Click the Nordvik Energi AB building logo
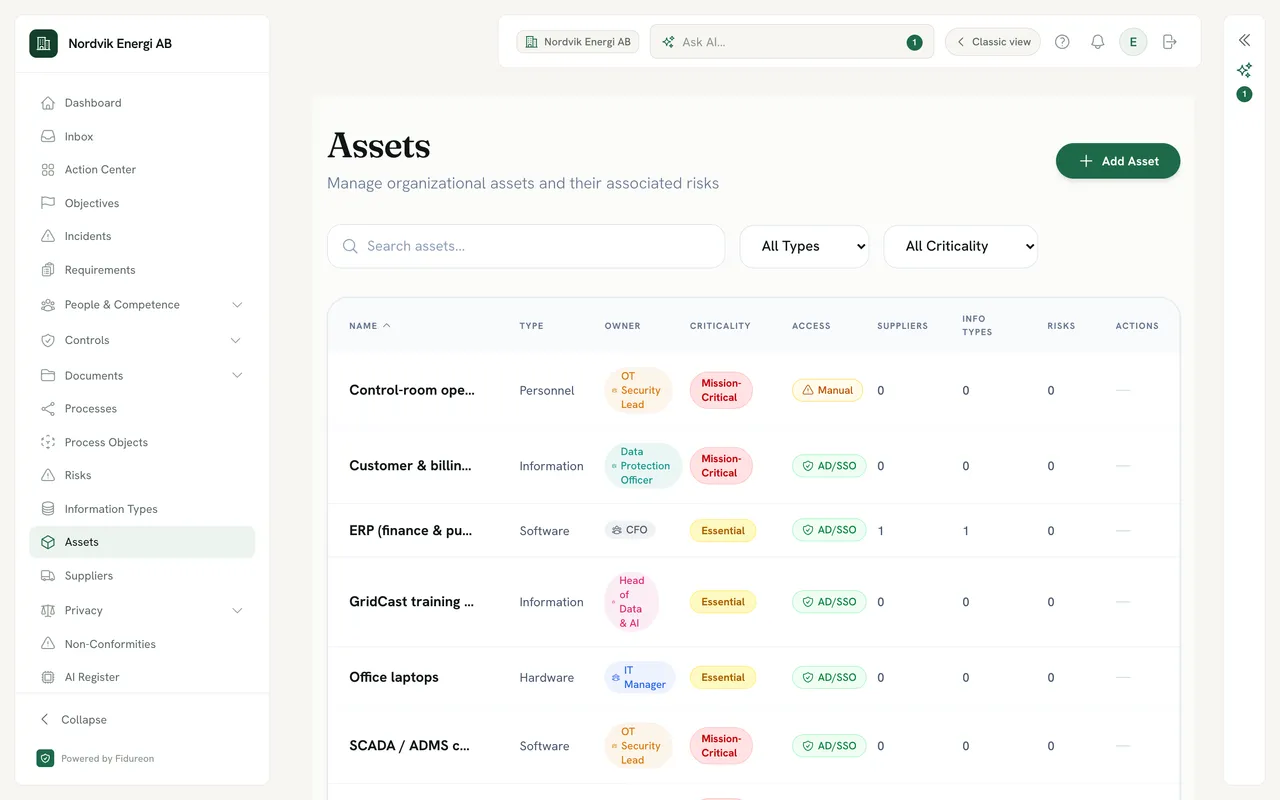 coord(43,43)
